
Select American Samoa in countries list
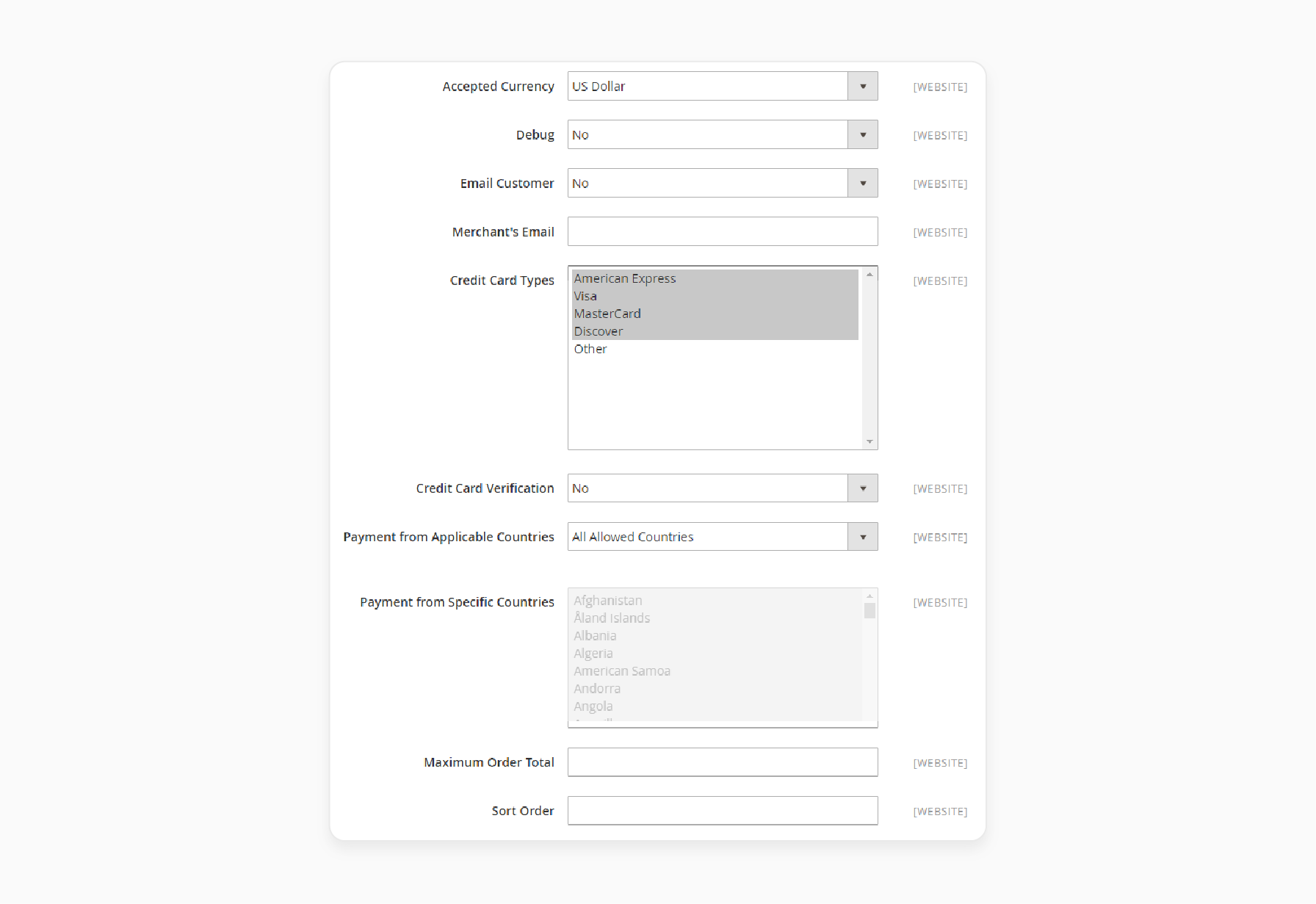pos(715,671)
